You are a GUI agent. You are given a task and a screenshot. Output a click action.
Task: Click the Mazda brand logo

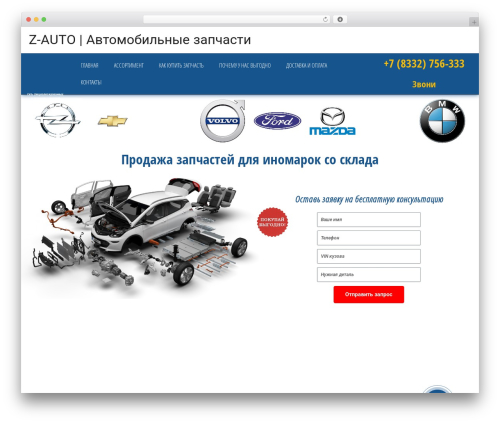coord(332,121)
